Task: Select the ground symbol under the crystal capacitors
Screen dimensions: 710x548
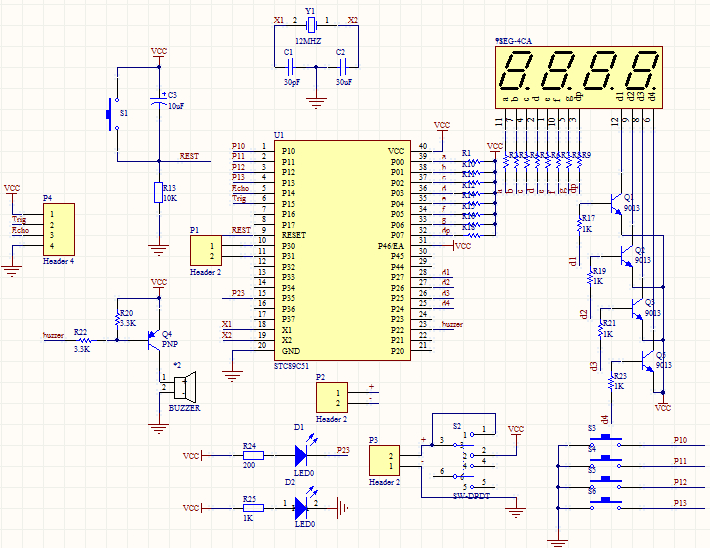Action: pos(316,103)
